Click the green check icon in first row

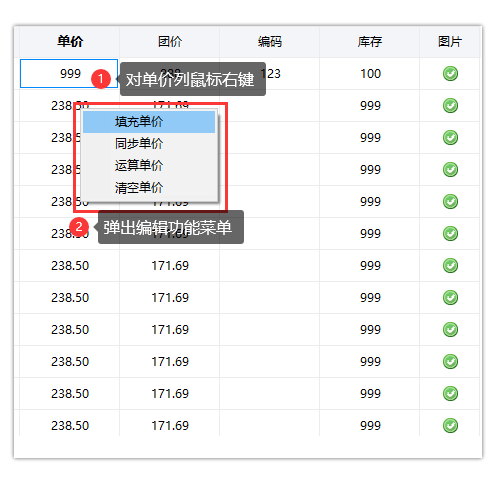click(x=450, y=73)
